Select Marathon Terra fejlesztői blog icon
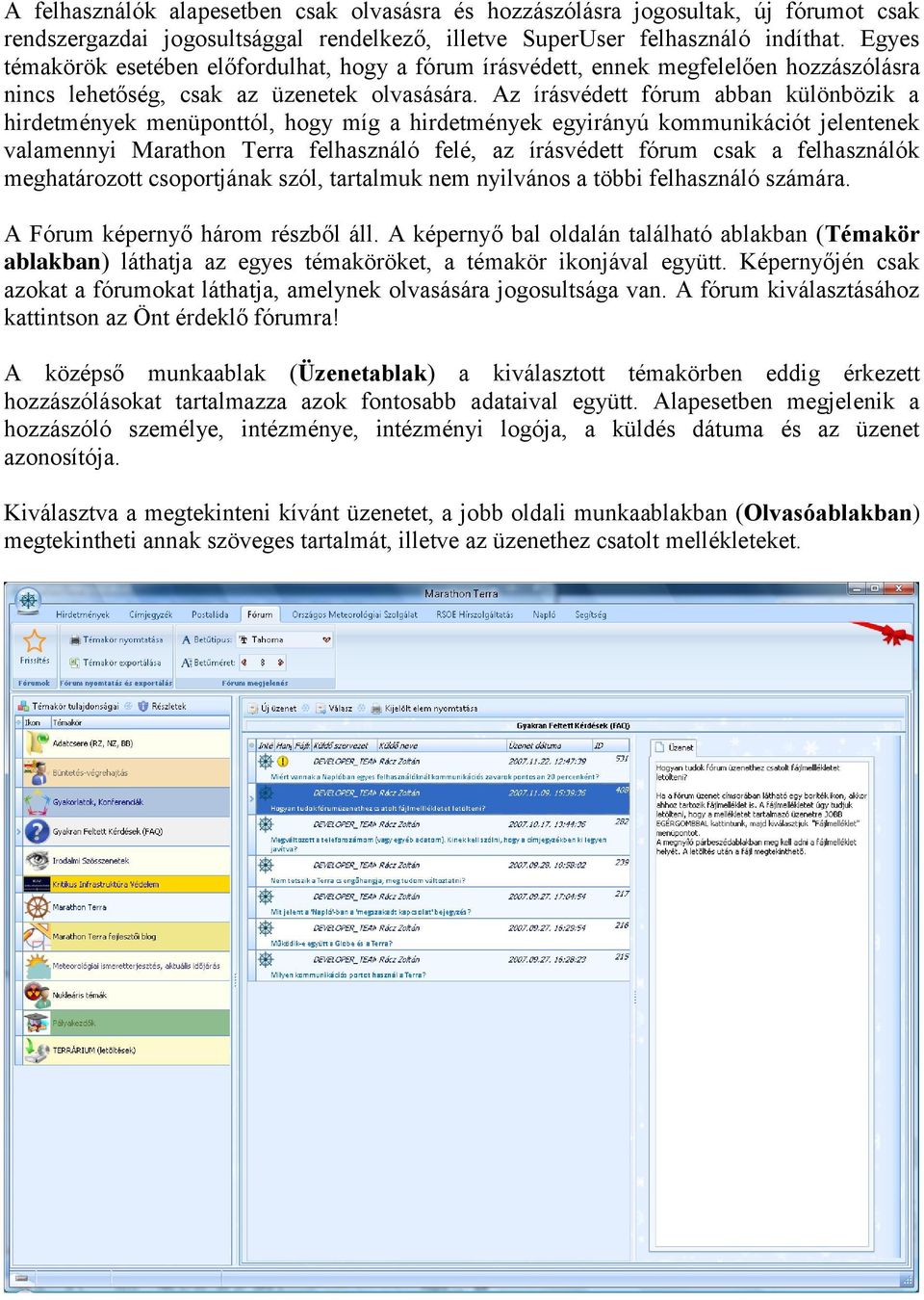 pos(37,936)
